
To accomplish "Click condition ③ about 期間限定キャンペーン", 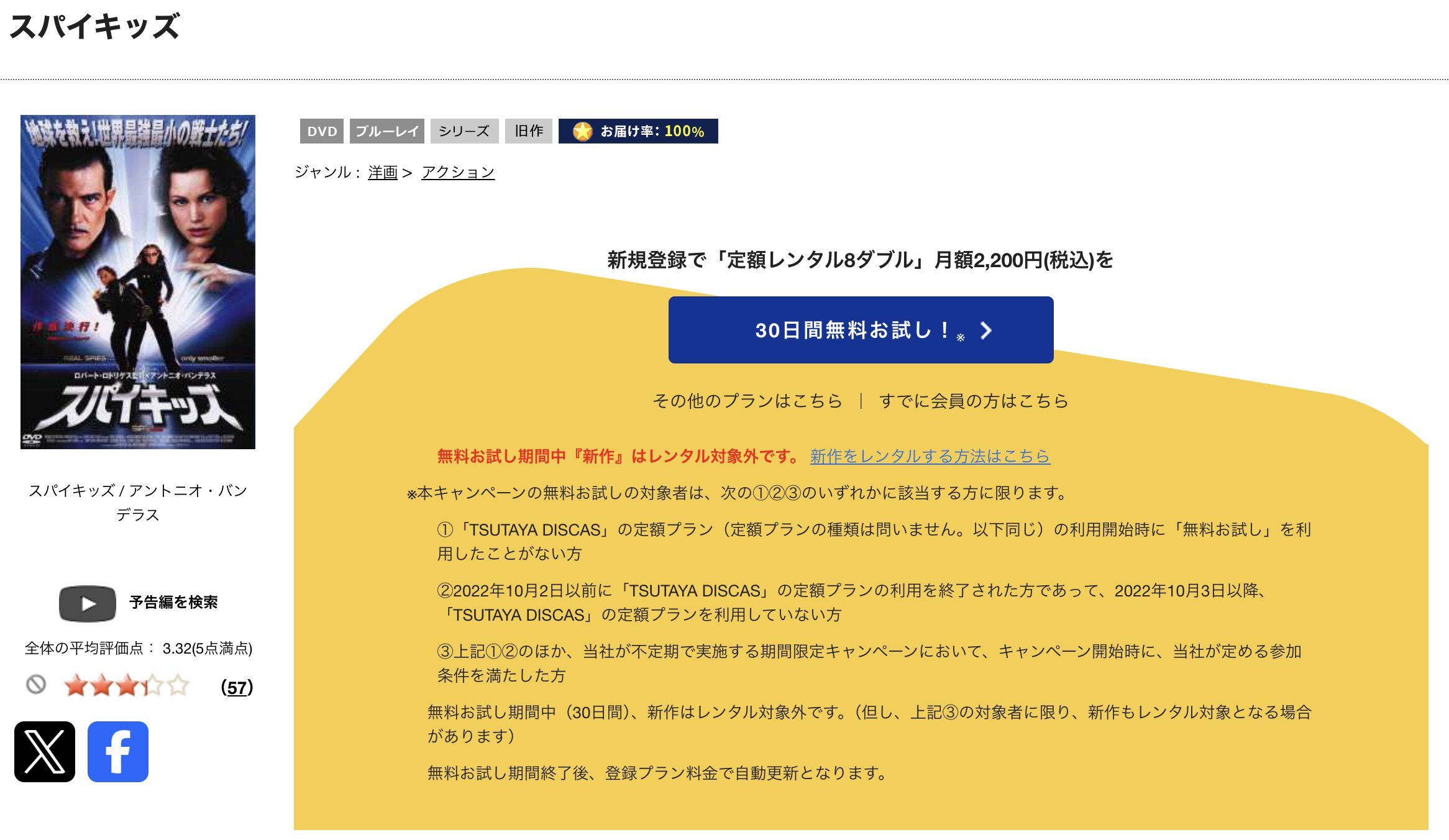I will (x=869, y=663).
